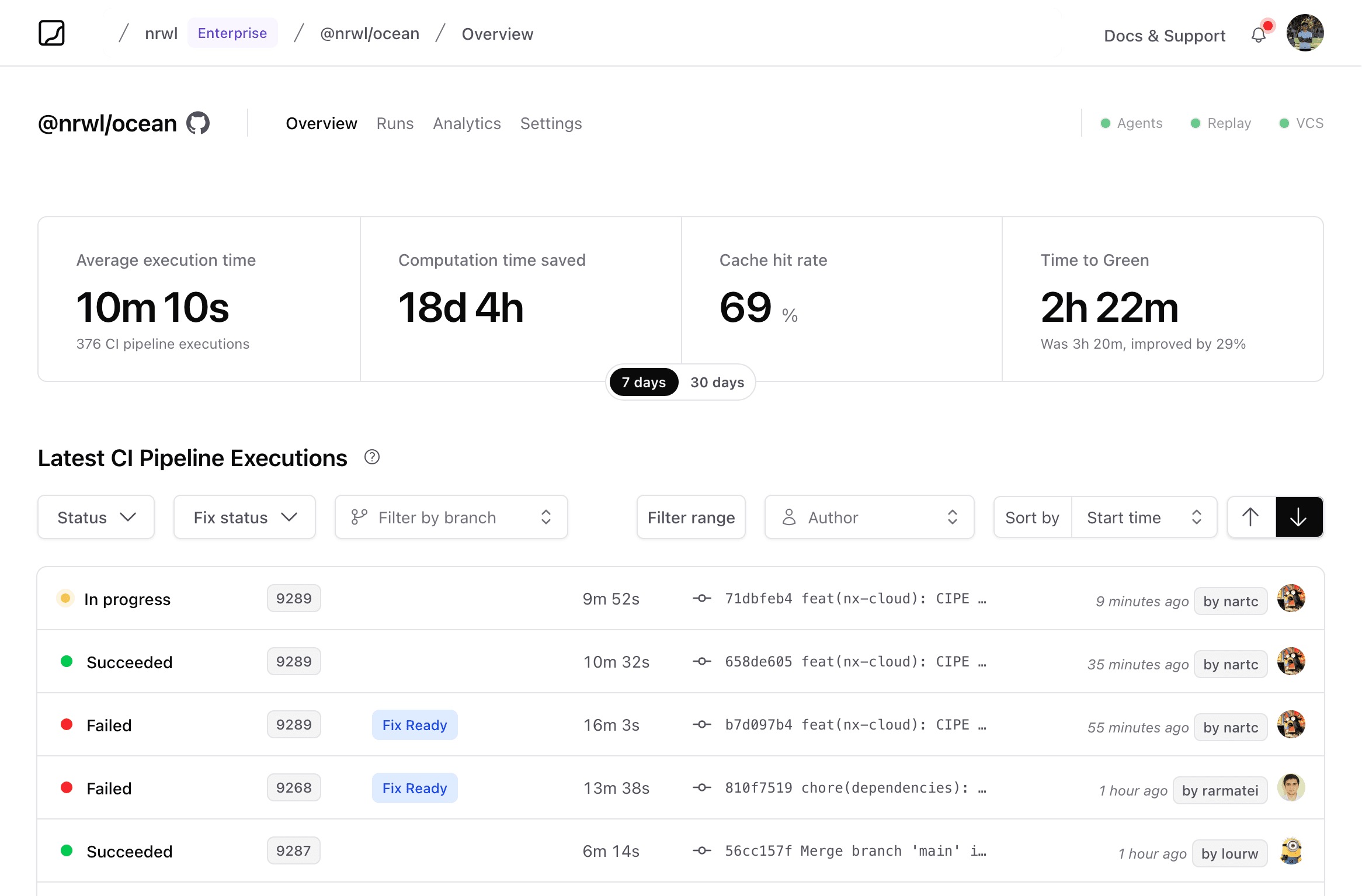
Task: Click the help question-mark icon
Action: [x=372, y=457]
